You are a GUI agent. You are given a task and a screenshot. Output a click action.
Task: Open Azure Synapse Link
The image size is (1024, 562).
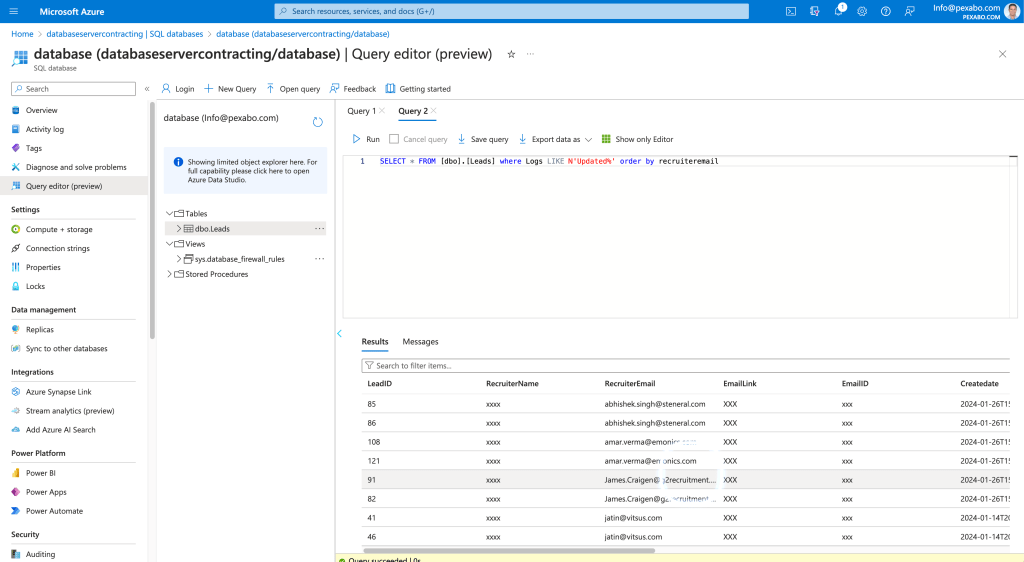click(58, 392)
